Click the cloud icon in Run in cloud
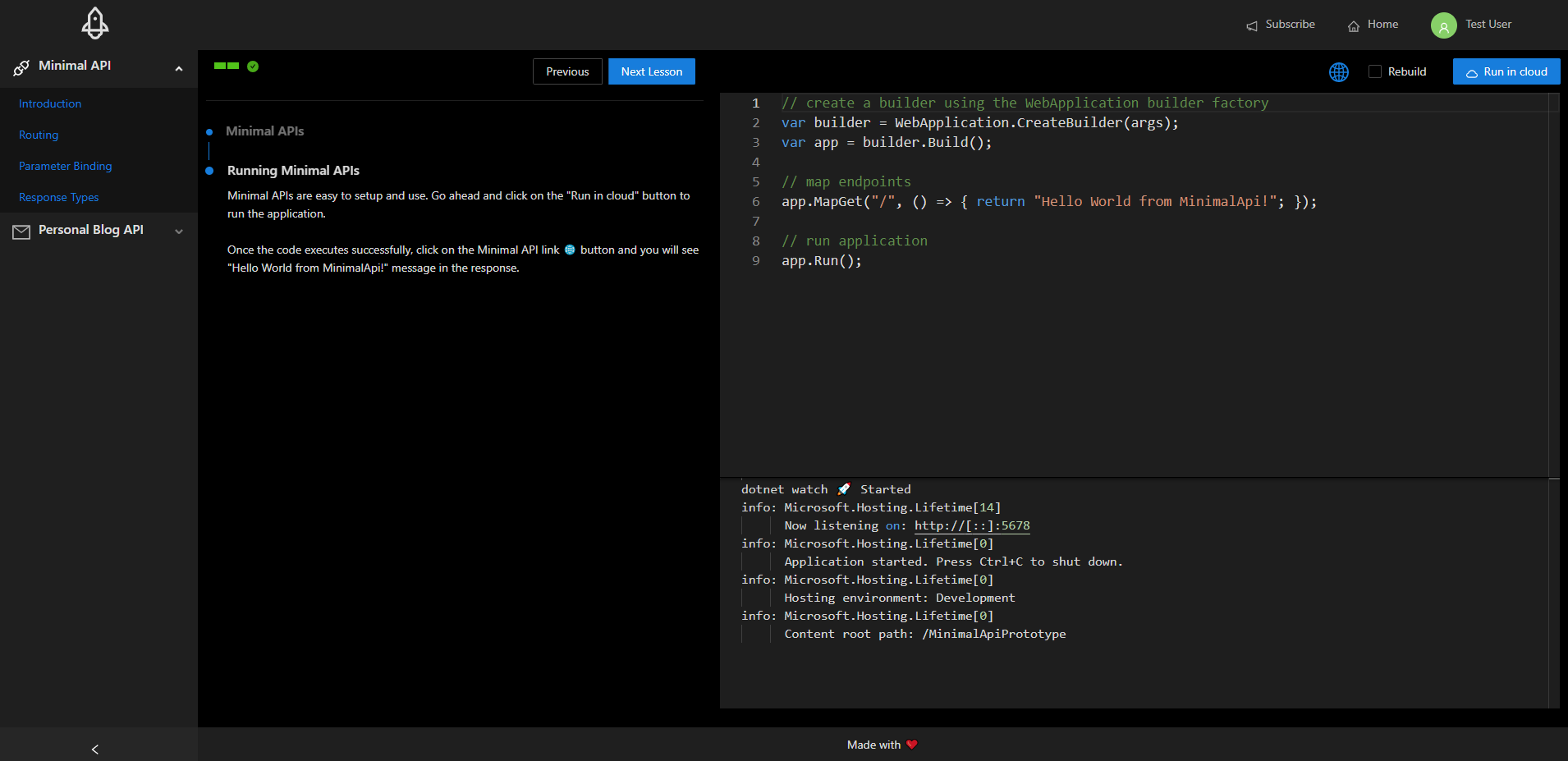This screenshot has height=761, width=1568. tap(1472, 73)
